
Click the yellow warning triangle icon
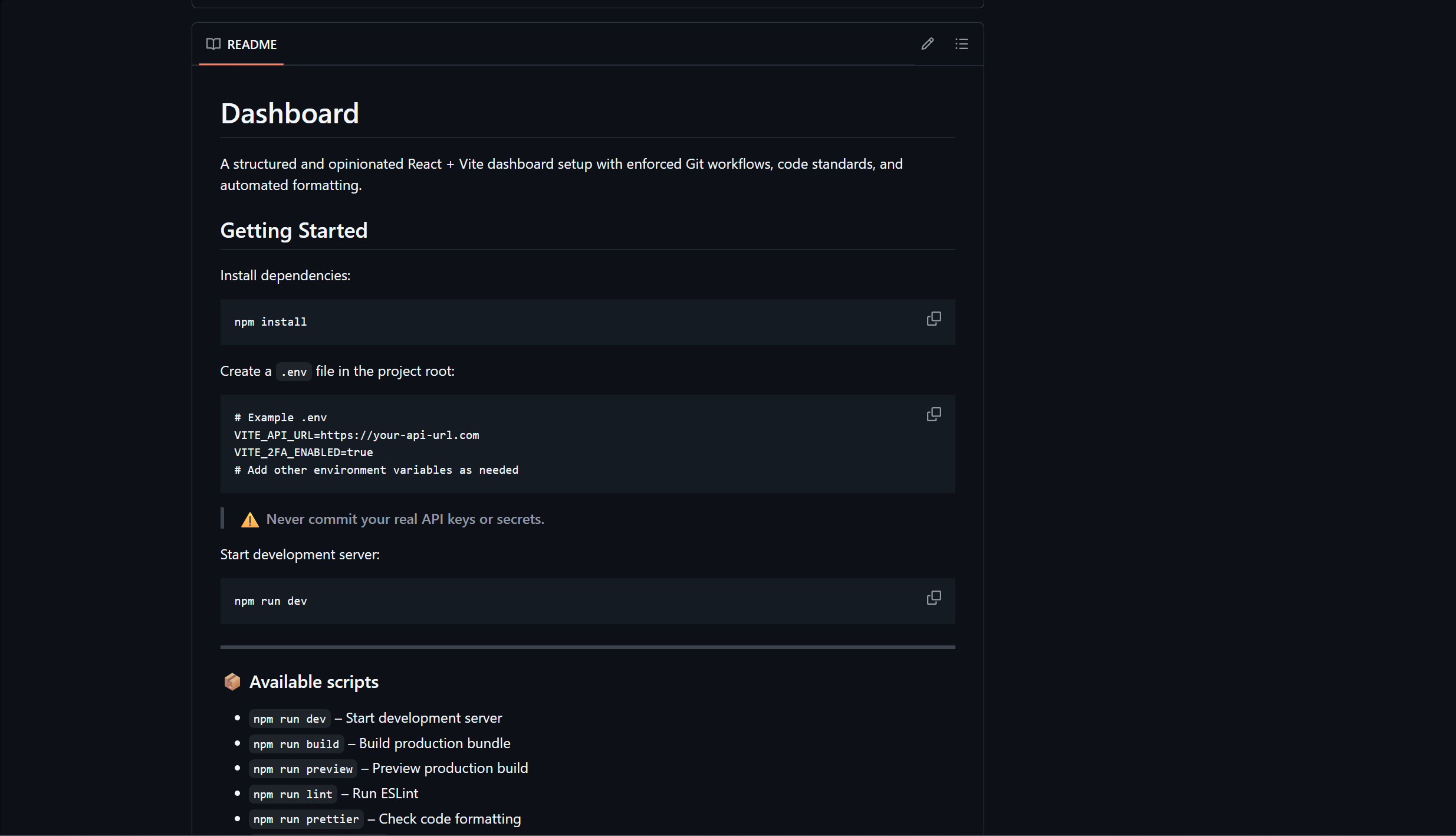coord(250,520)
